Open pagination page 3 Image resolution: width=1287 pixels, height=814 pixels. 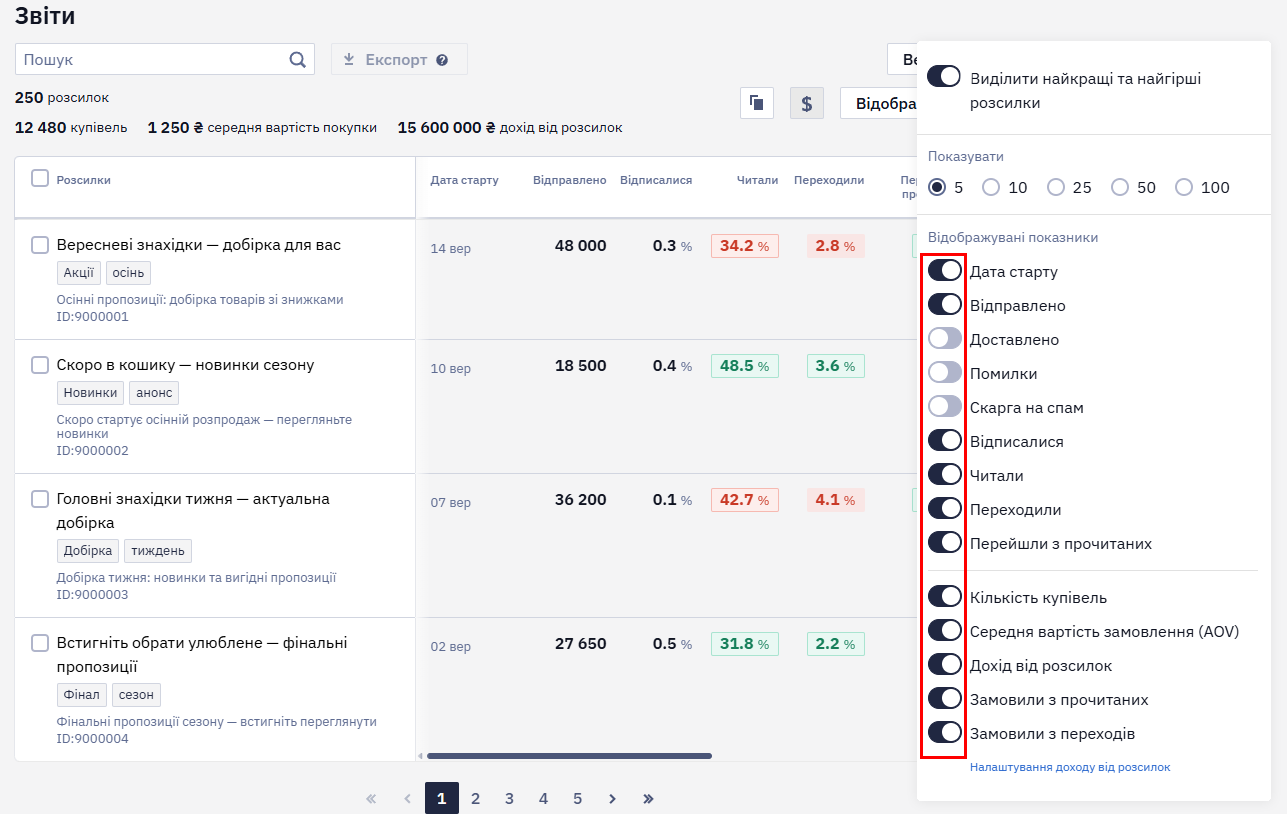509,798
